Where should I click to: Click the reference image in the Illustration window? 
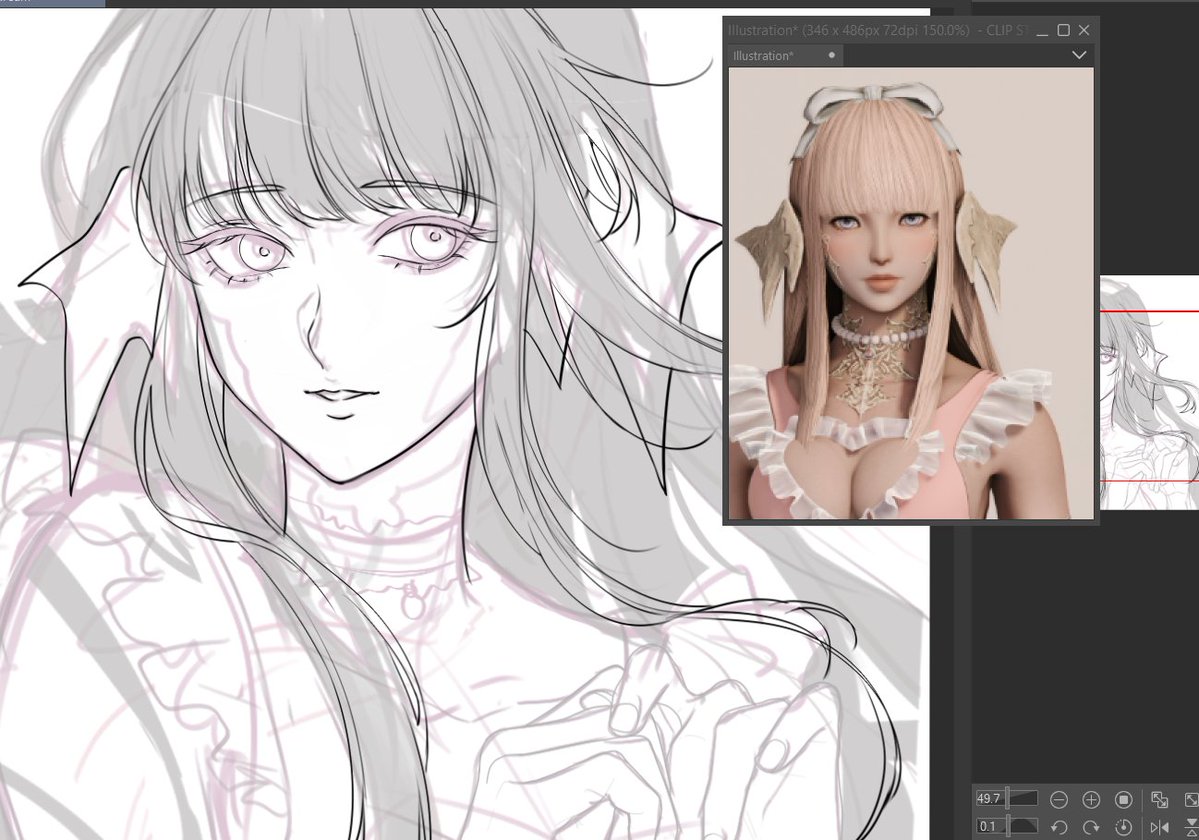(911, 294)
